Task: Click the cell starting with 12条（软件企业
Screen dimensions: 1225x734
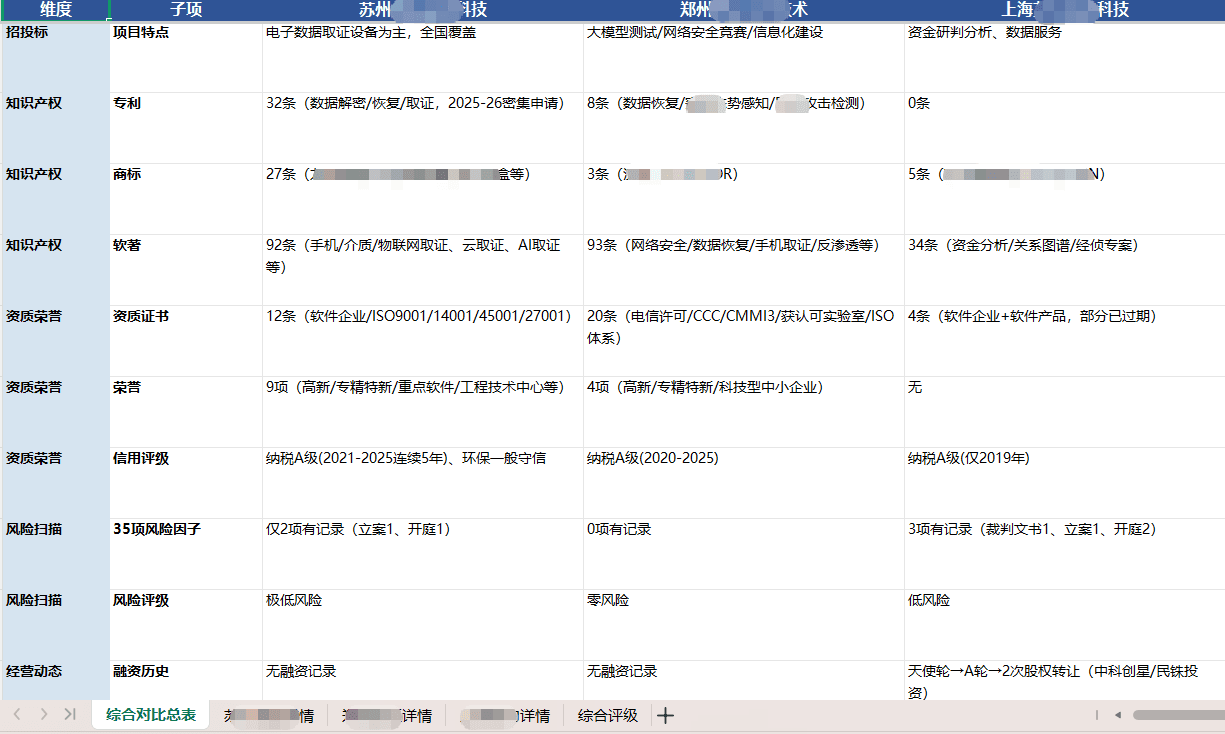Action: (x=423, y=341)
